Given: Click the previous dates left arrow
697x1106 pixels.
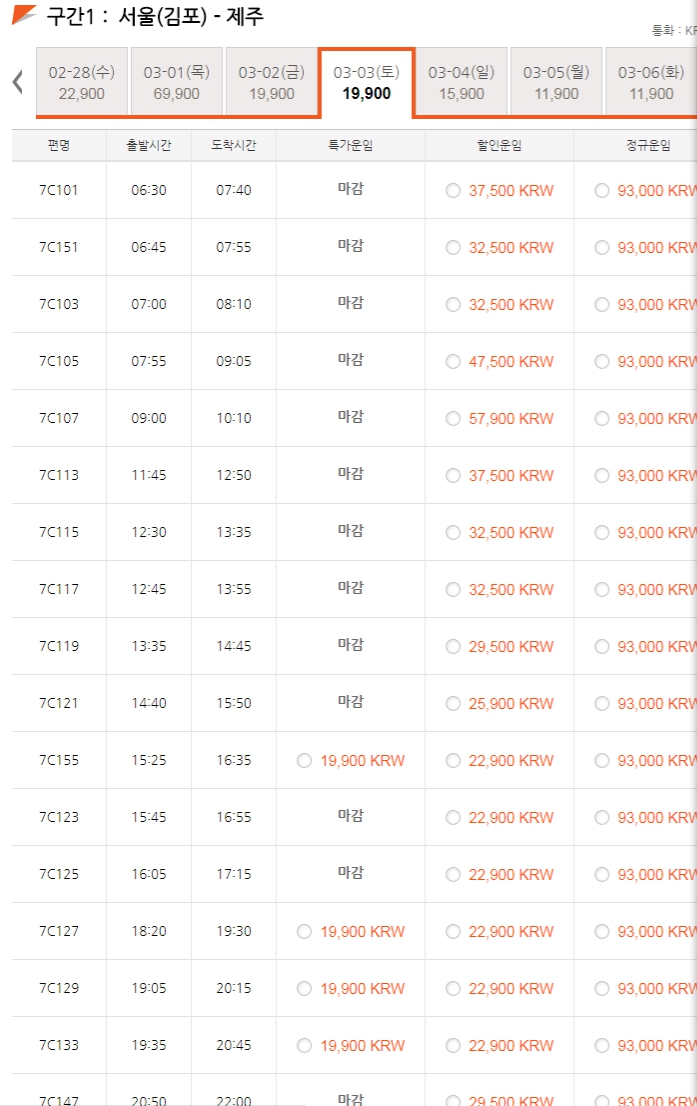Looking at the screenshot, I should 17,82.
